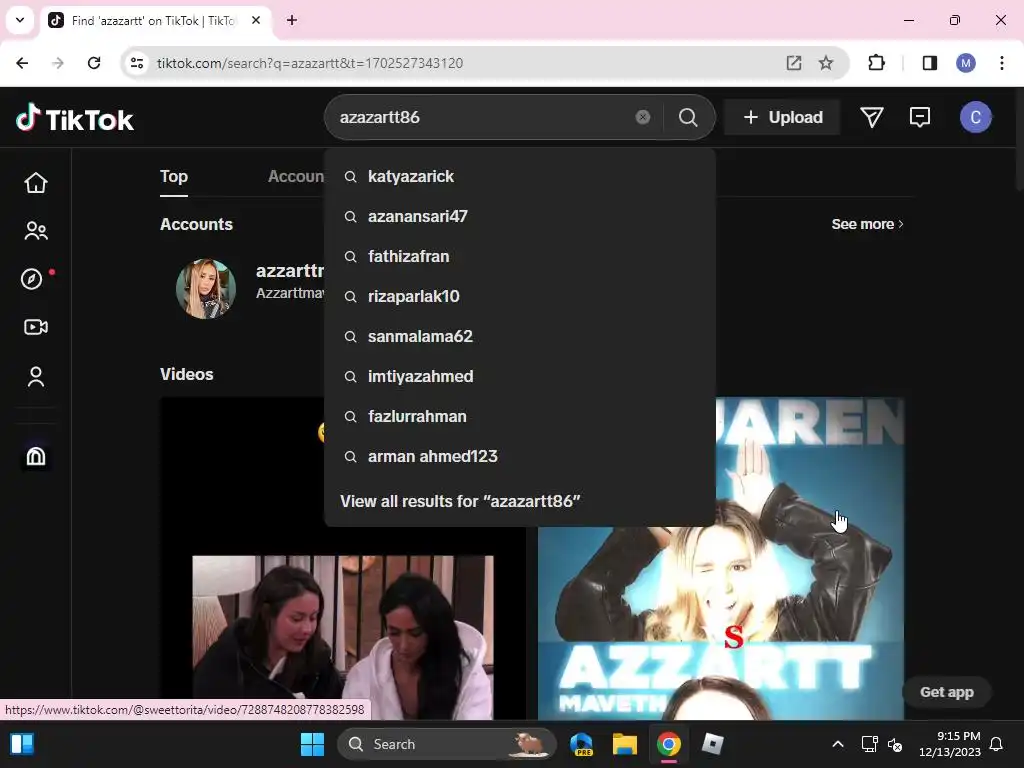Open Windows Start menu
This screenshot has width=1024, height=768.
click(x=312, y=744)
